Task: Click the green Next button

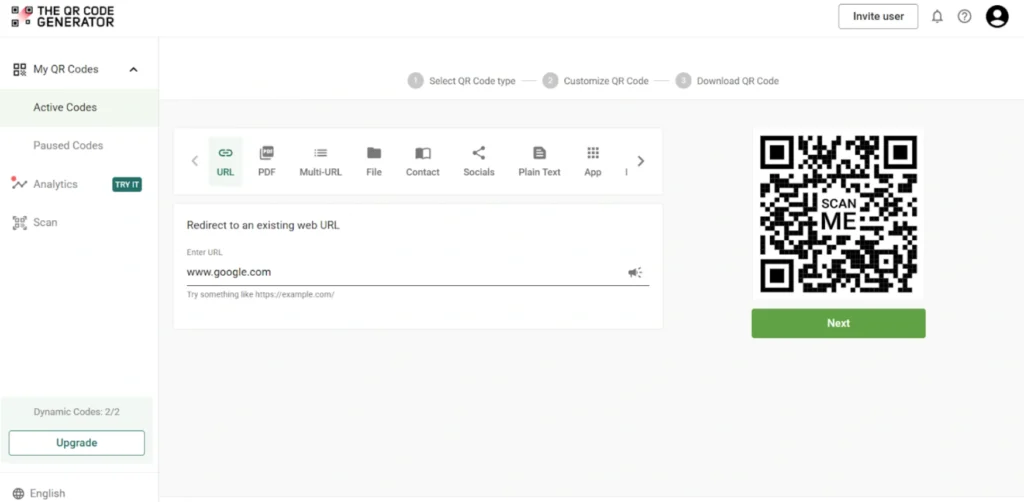Action: click(839, 323)
